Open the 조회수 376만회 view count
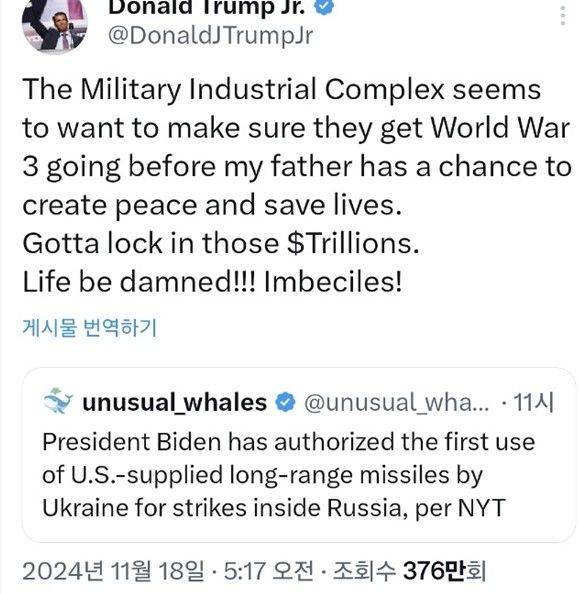 (409, 571)
